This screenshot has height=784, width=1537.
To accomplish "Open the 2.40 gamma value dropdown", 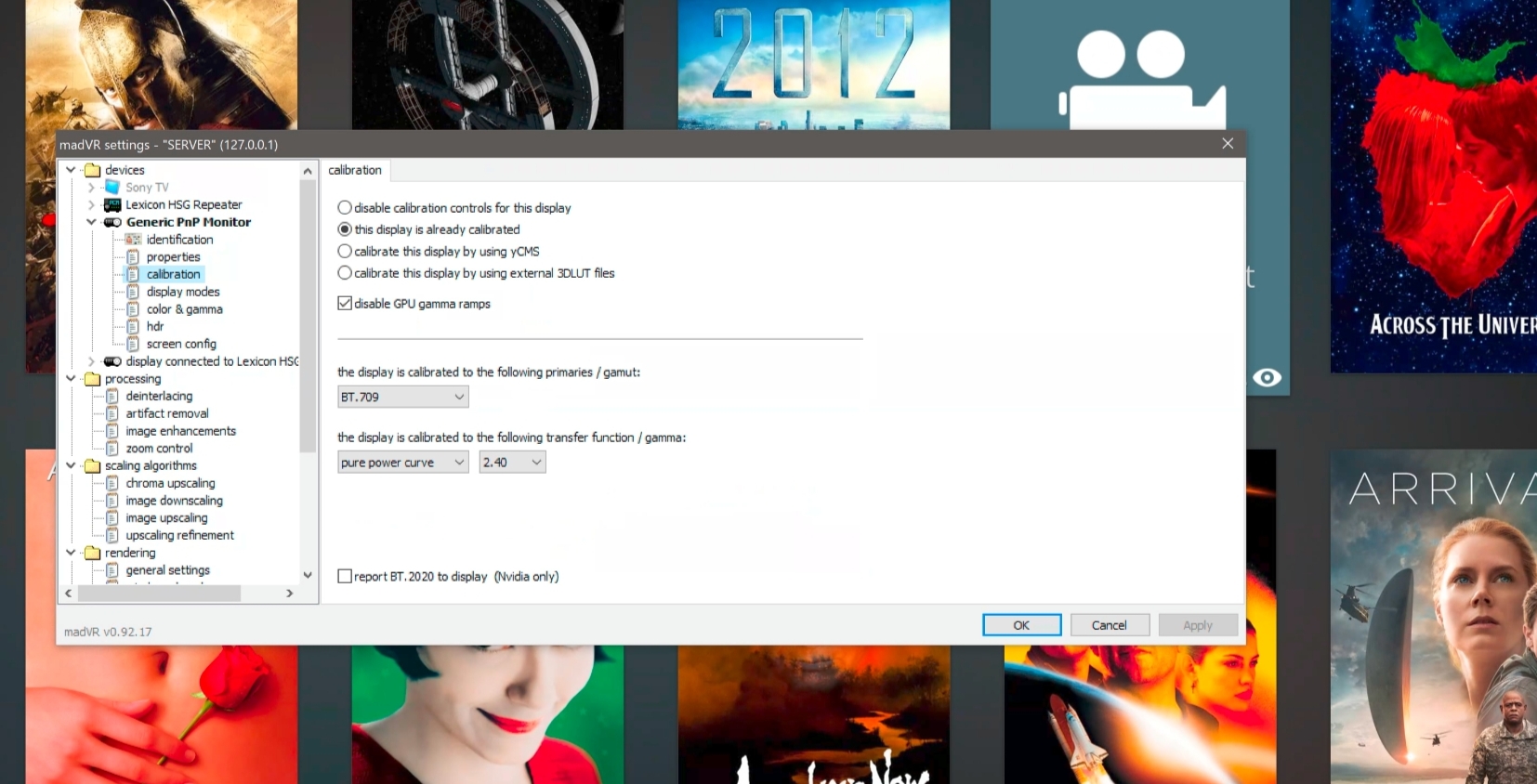I will click(x=512, y=463).
